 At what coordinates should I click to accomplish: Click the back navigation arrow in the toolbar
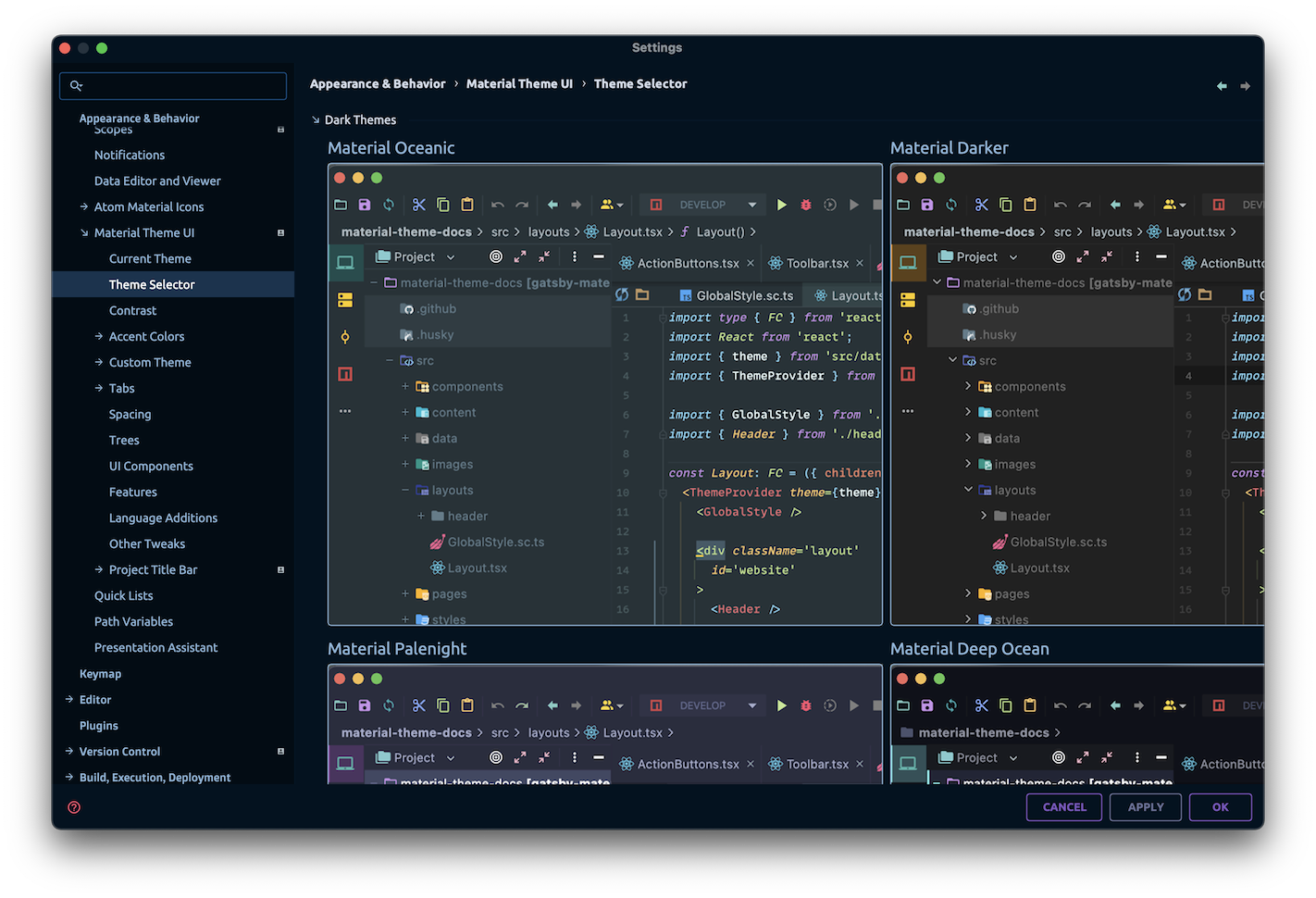point(552,204)
